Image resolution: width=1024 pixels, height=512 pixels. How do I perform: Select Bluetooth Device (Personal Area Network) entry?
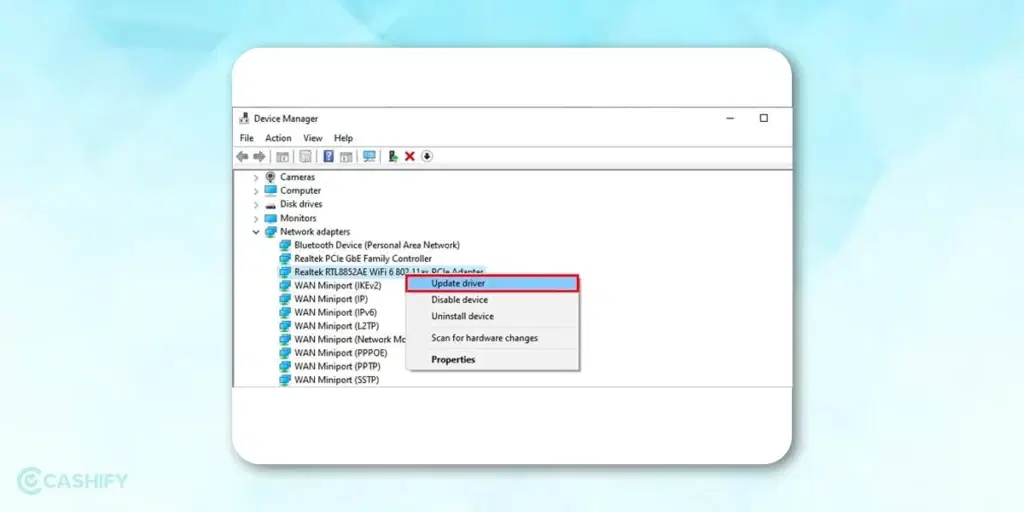(377, 245)
